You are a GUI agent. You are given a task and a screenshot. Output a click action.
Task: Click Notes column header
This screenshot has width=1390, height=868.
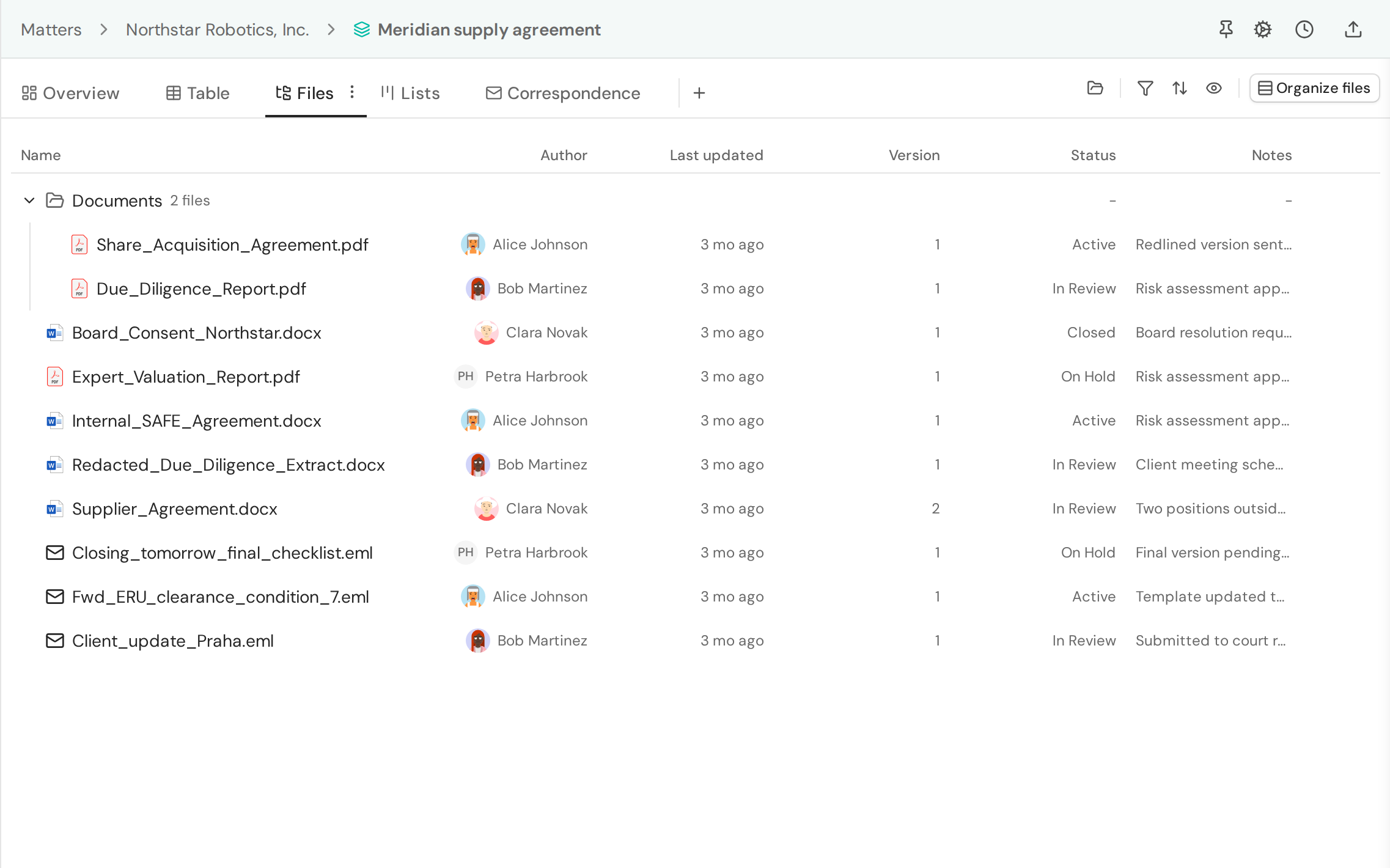point(1271,155)
